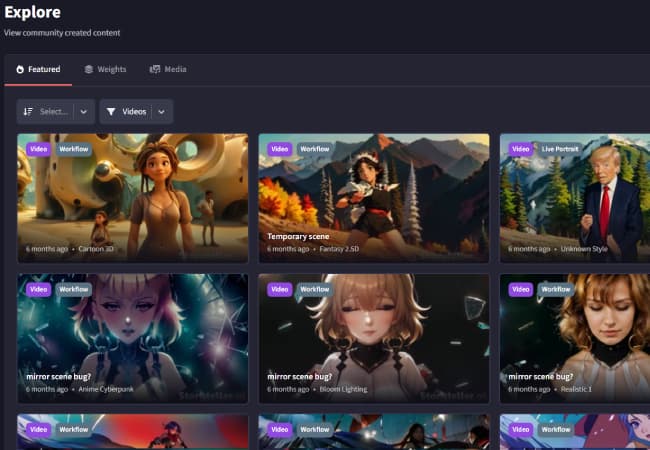
Task: Open the Realistic 1 mirror scene card
Action: [575, 338]
